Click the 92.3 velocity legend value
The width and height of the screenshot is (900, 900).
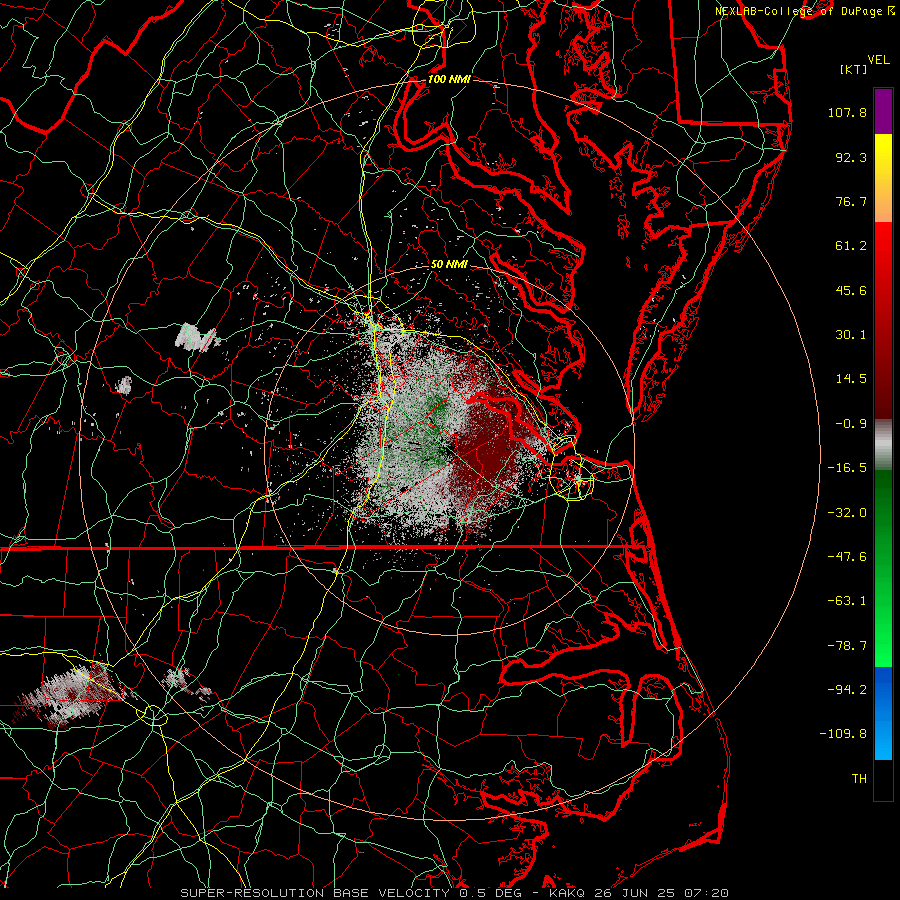click(851, 157)
